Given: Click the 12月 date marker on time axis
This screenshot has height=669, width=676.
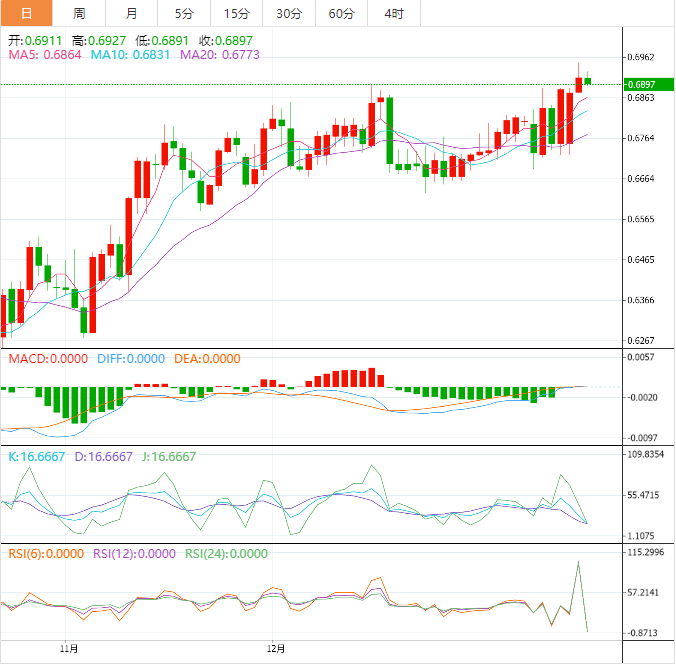Looking at the screenshot, I should tap(276, 649).
